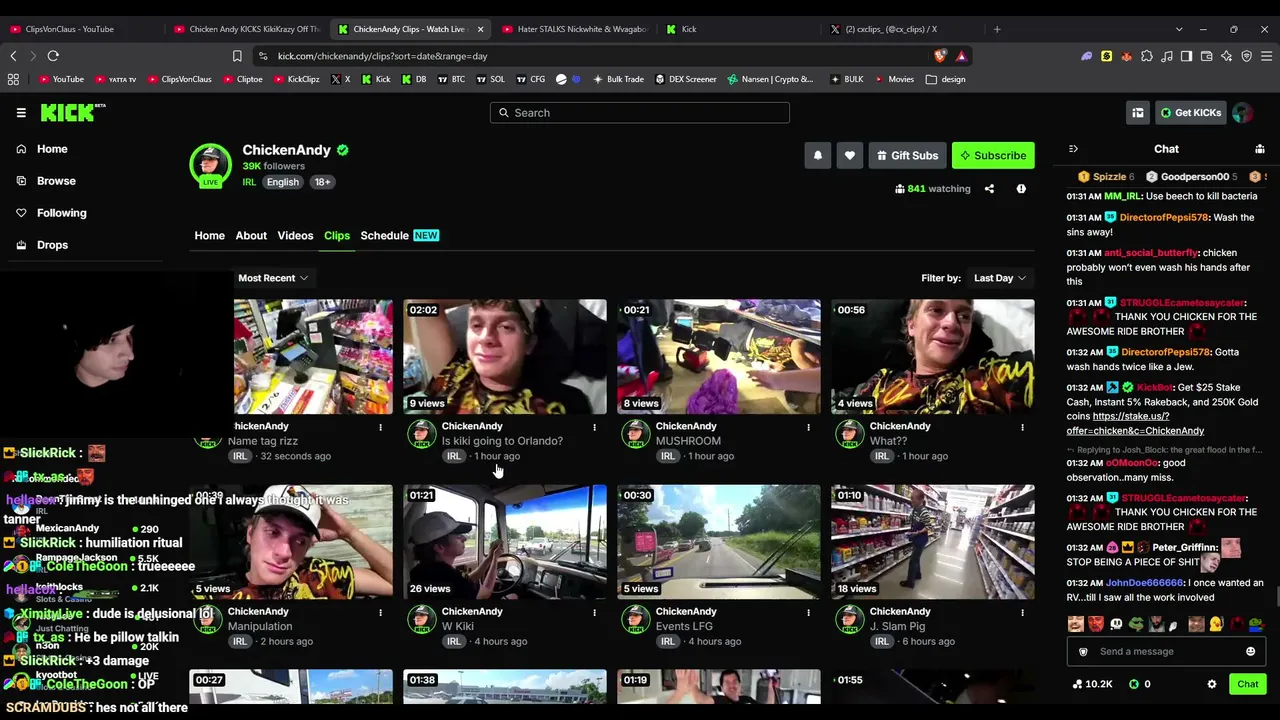Click the green Chat send button

point(1248,685)
